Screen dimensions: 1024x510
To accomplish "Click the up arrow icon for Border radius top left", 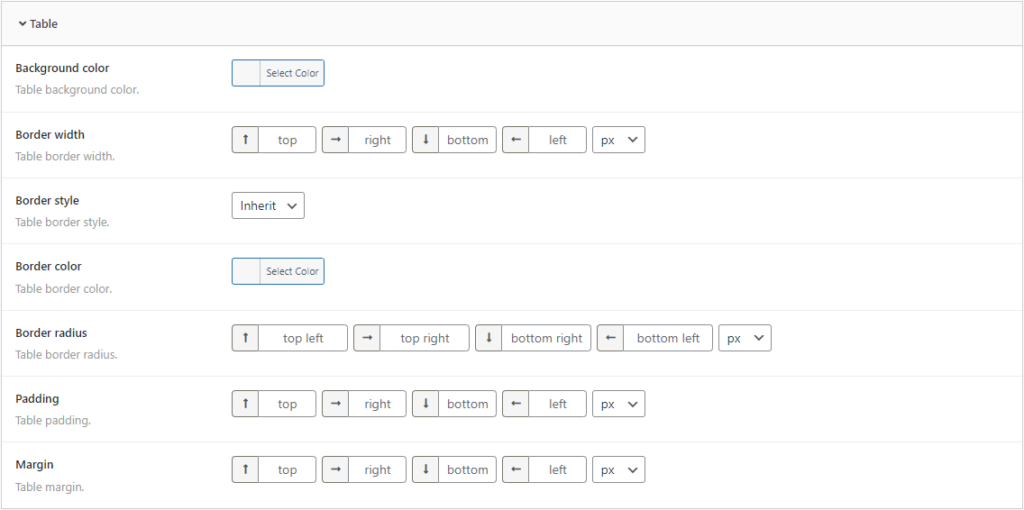I will click(246, 338).
